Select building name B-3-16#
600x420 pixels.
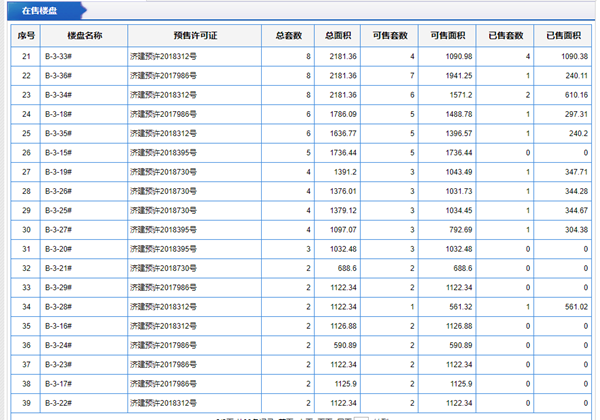[59, 326]
